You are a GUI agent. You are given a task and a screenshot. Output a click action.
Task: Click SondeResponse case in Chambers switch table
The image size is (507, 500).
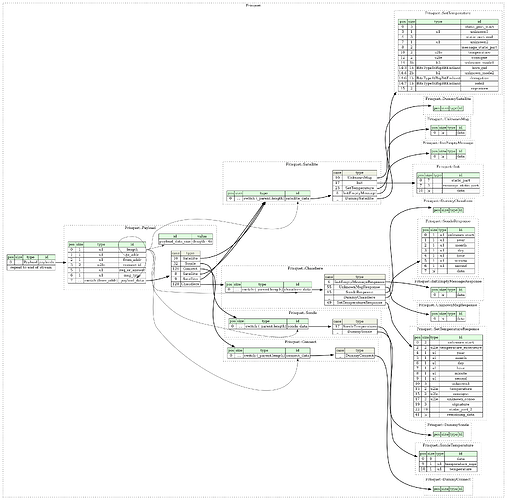359,292
